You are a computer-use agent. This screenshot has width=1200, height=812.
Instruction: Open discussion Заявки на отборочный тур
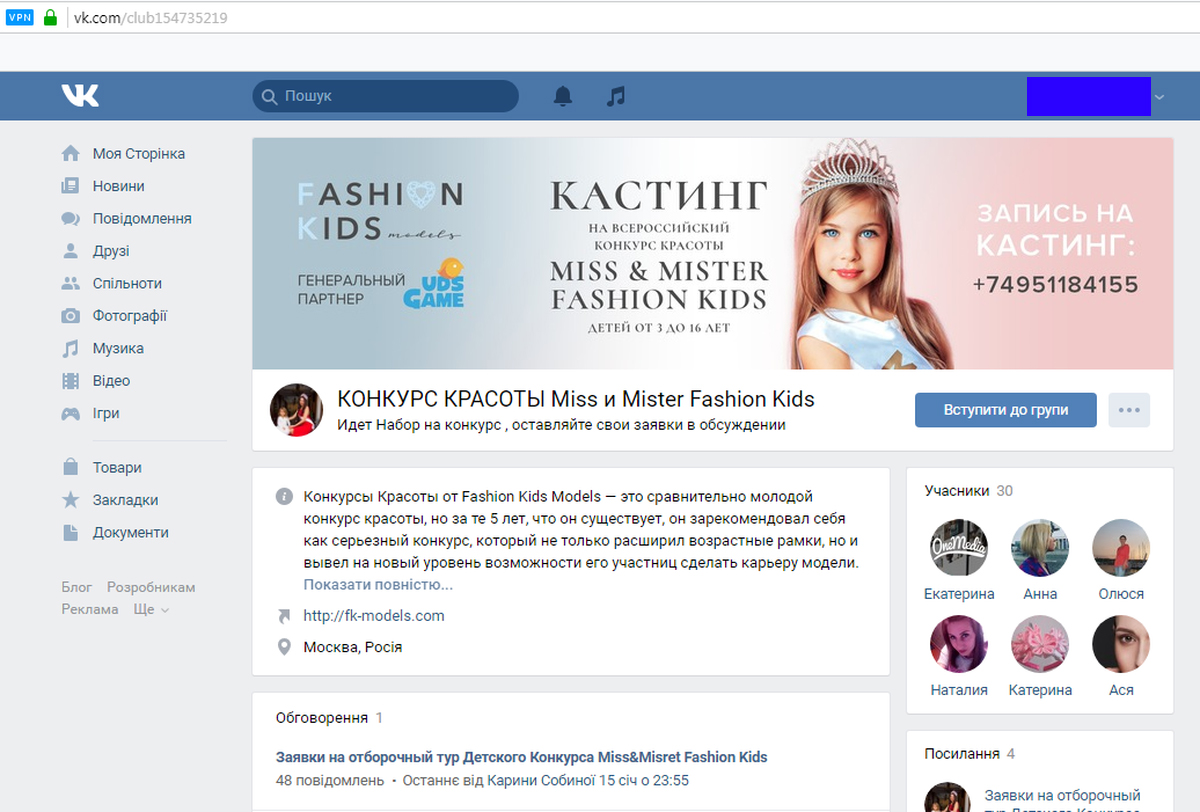pyautogui.click(x=521, y=757)
